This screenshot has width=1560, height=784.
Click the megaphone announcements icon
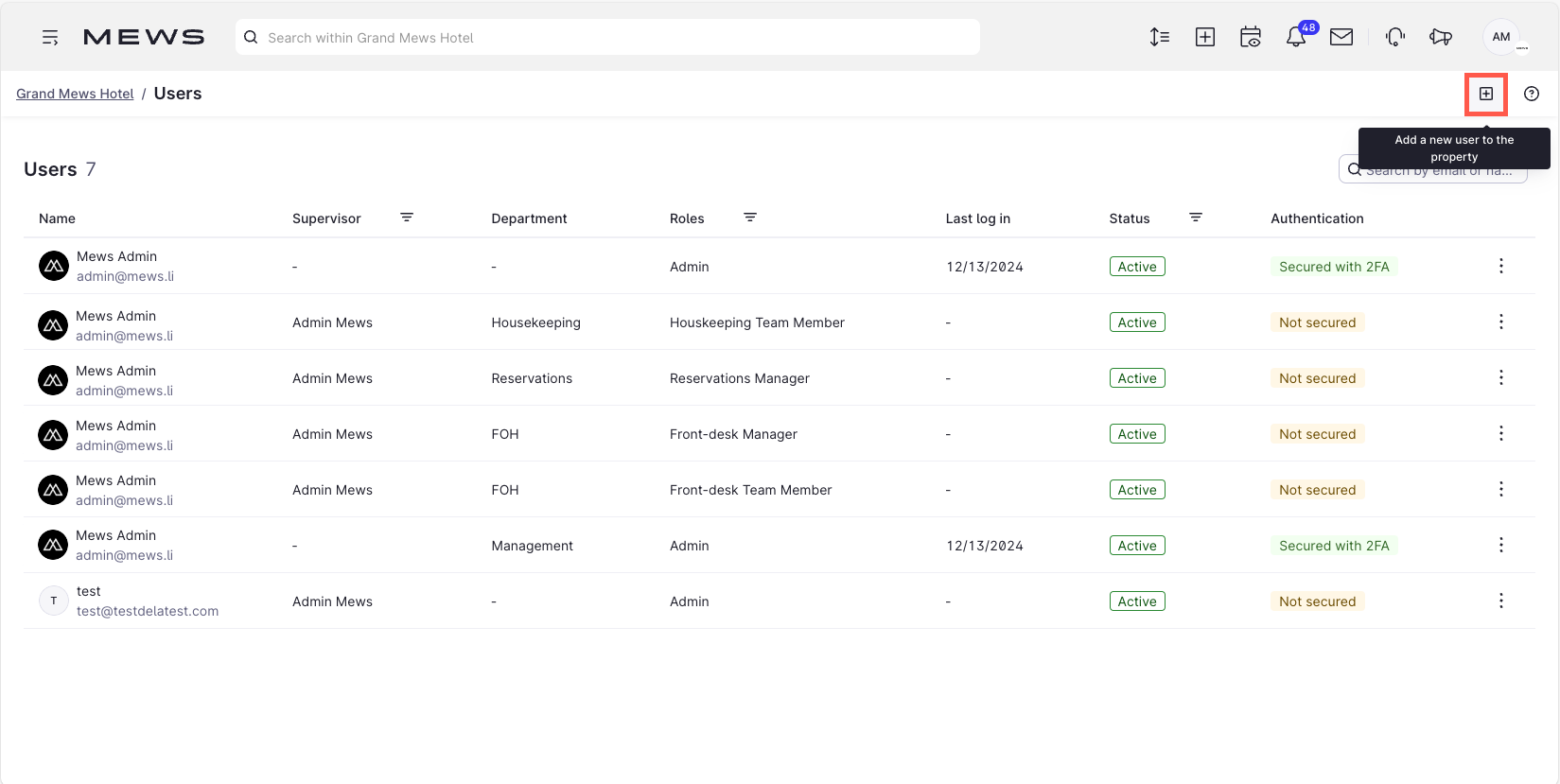(x=1440, y=37)
